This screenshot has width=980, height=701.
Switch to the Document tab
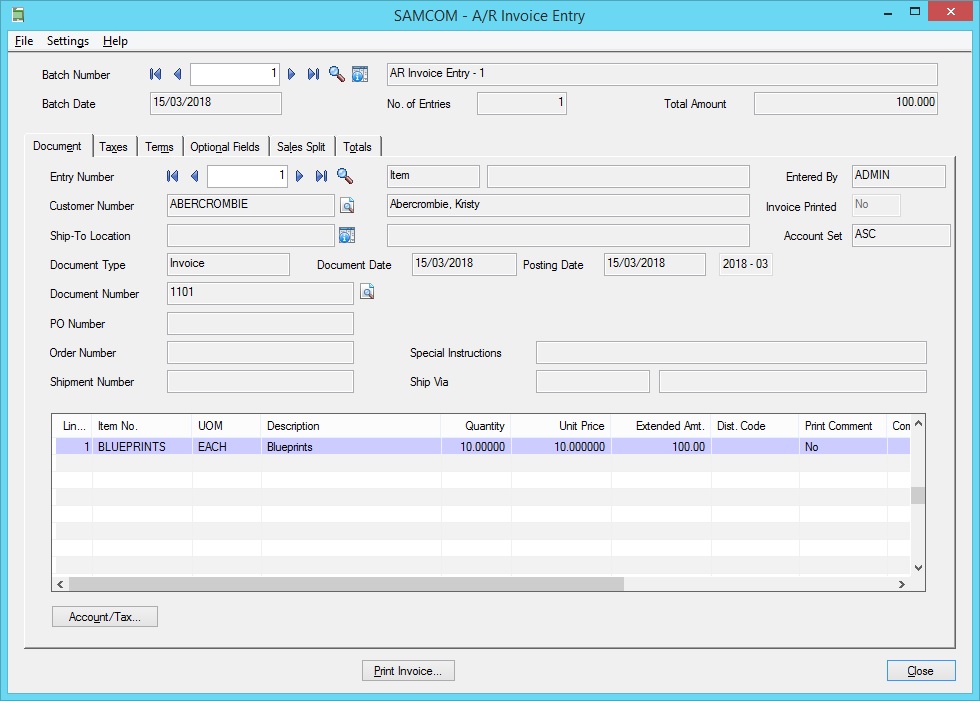click(x=58, y=146)
